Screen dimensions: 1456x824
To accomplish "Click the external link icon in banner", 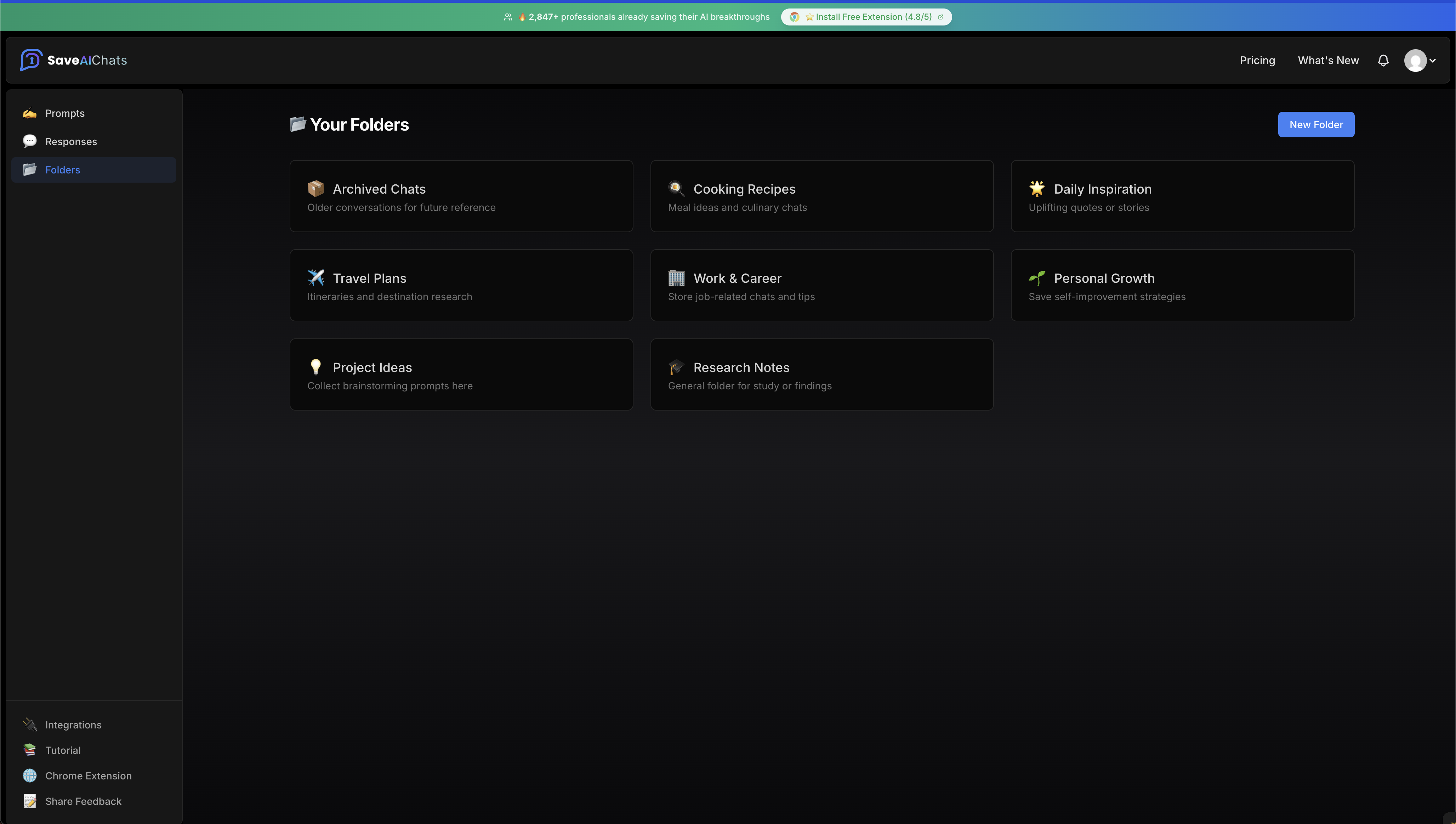I will (941, 17).
